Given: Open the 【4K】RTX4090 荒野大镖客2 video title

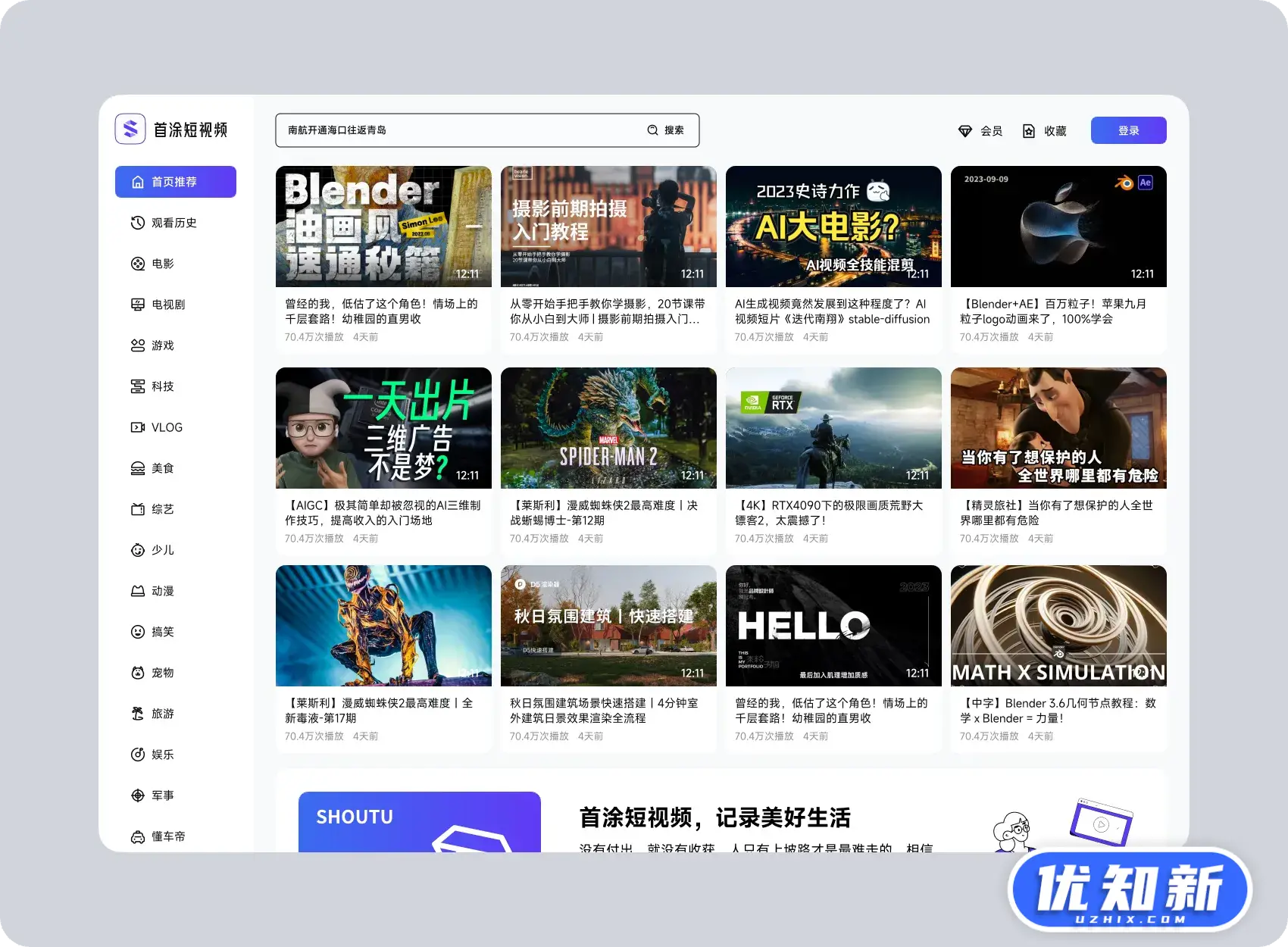Looking at the screenshot, I should [829, 513].
